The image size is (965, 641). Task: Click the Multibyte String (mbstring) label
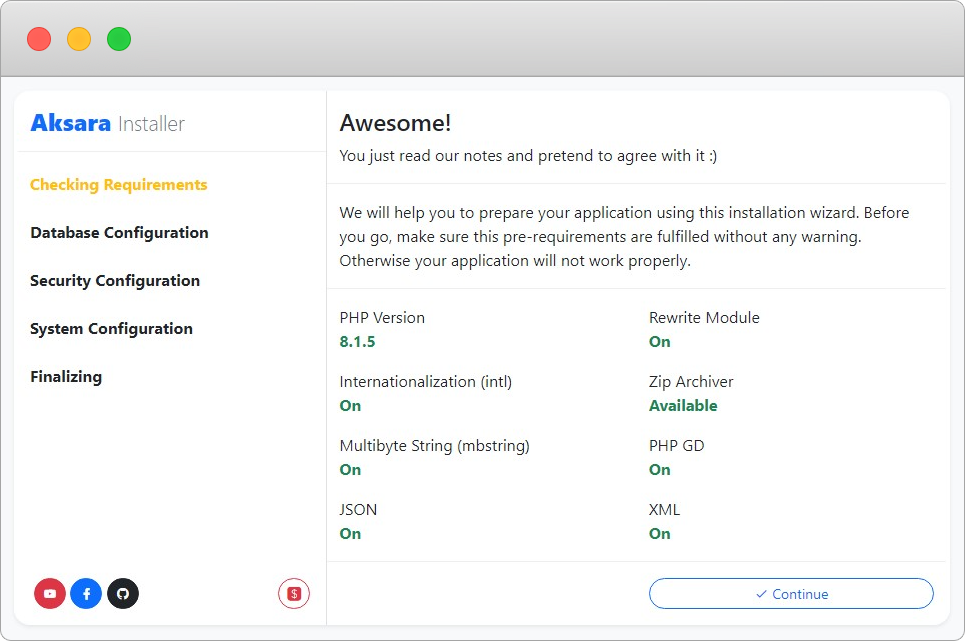click(x=434, y=445)
